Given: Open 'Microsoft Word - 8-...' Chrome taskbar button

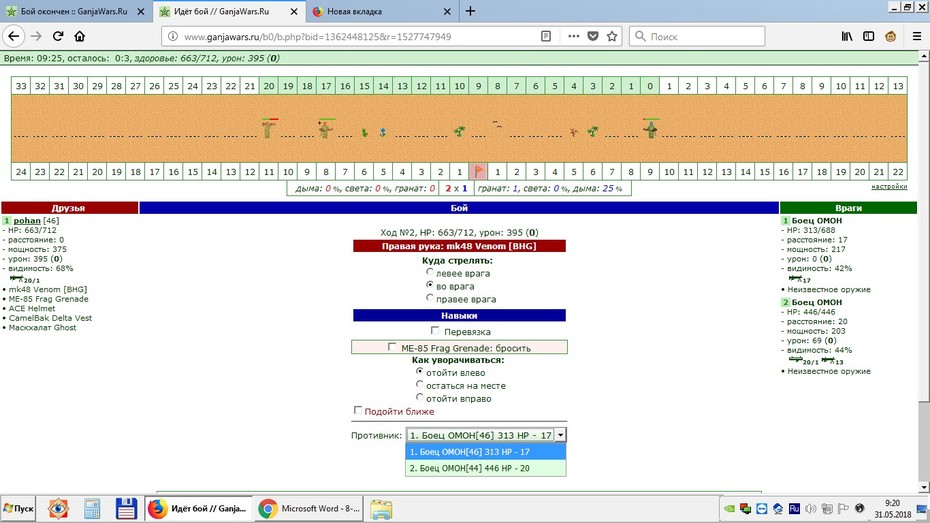Looking at the screenshot, I should click(x=309, y=509).
